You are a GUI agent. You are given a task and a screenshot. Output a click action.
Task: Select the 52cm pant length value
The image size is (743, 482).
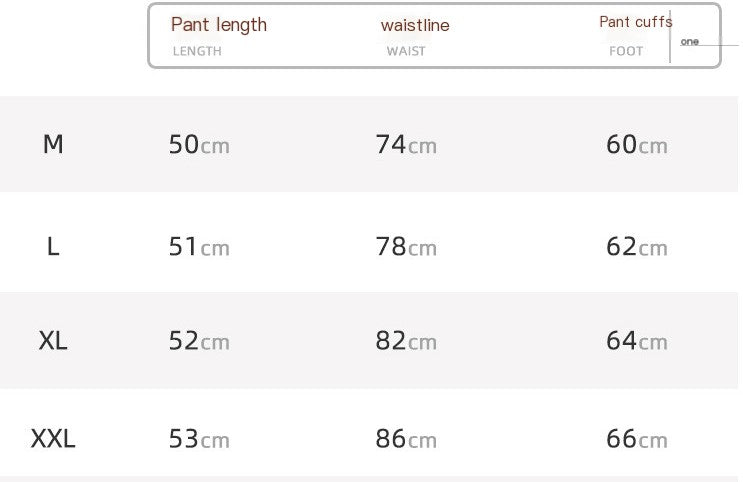[199, 341]
